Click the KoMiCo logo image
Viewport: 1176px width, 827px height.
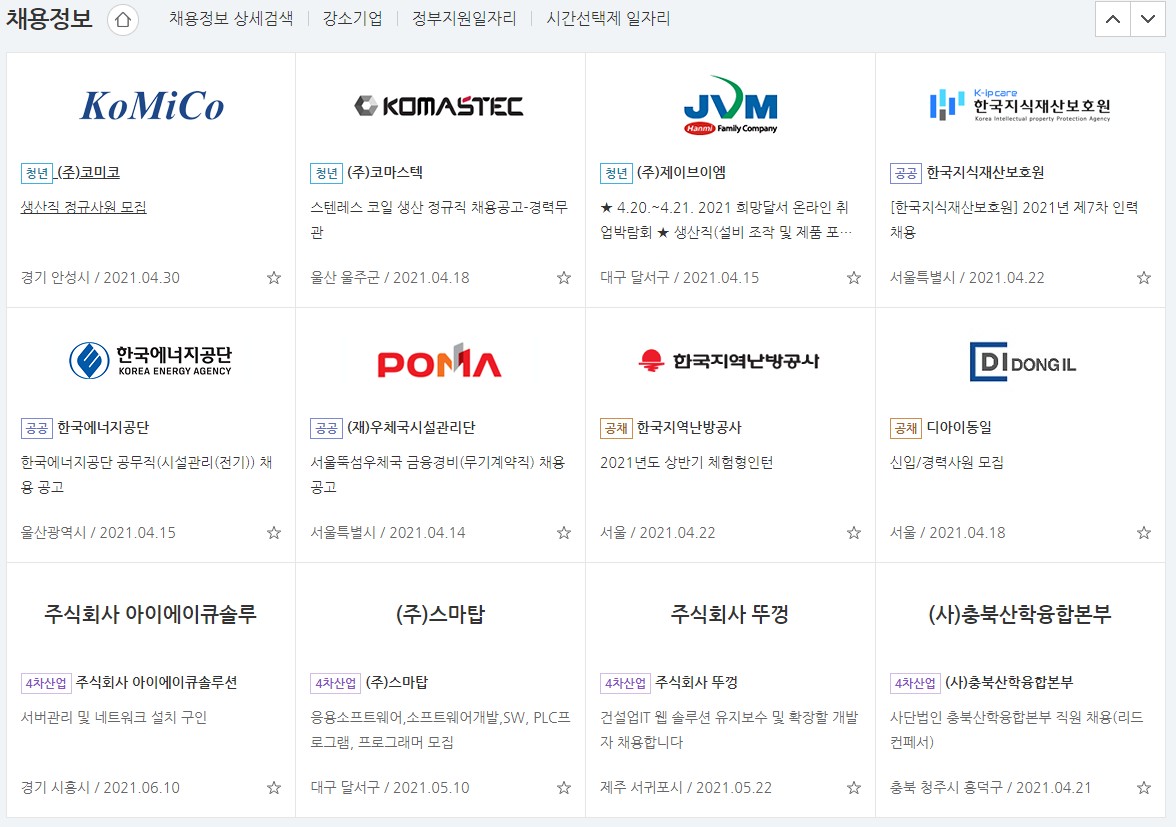[152, 106]
